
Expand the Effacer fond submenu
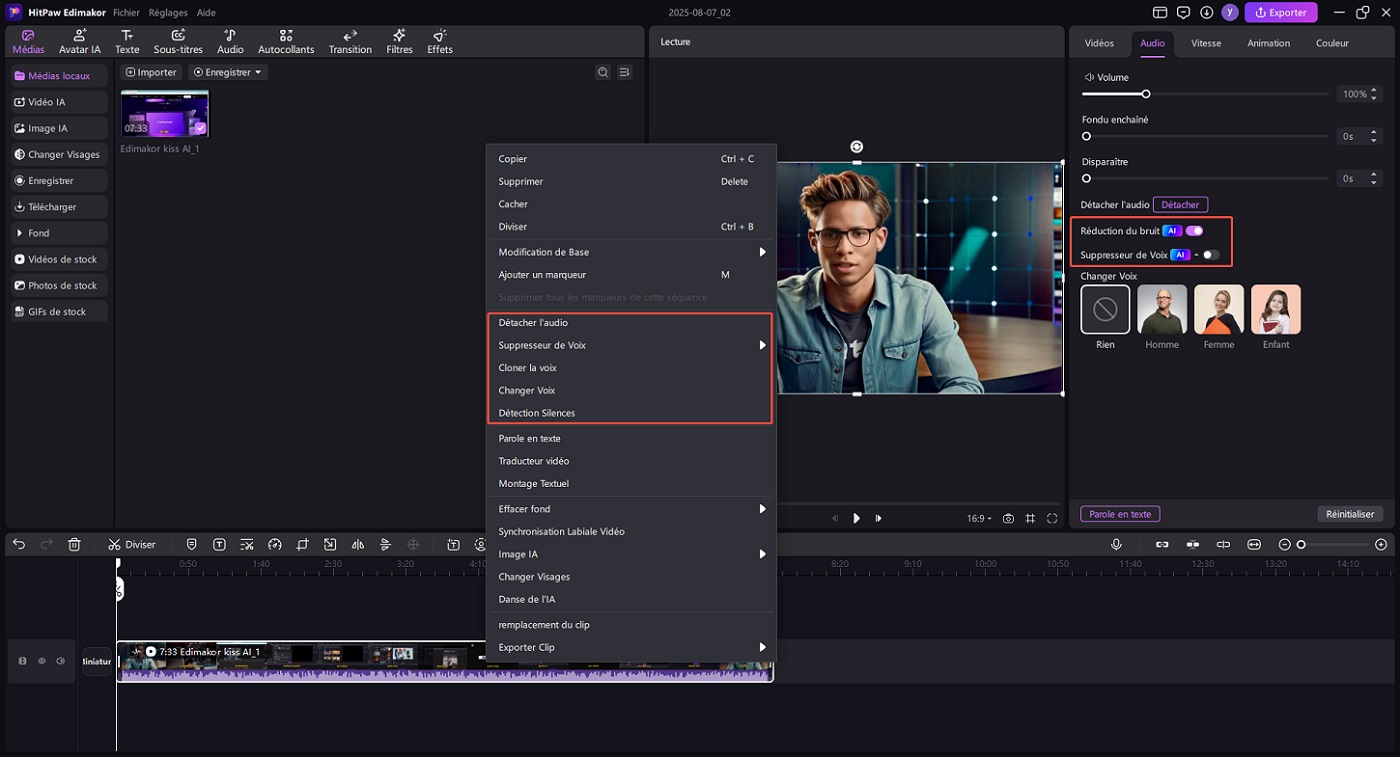pos(631,509)
